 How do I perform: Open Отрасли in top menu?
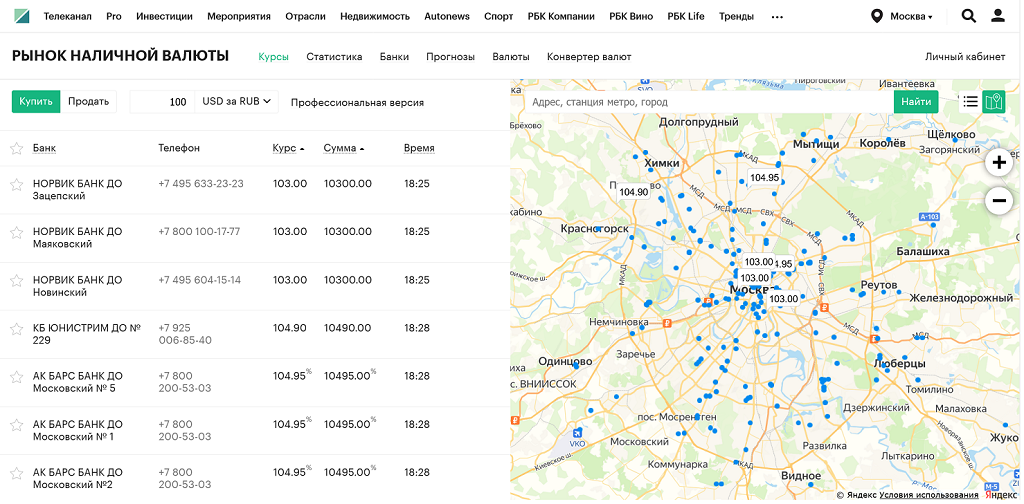(306, 16)
